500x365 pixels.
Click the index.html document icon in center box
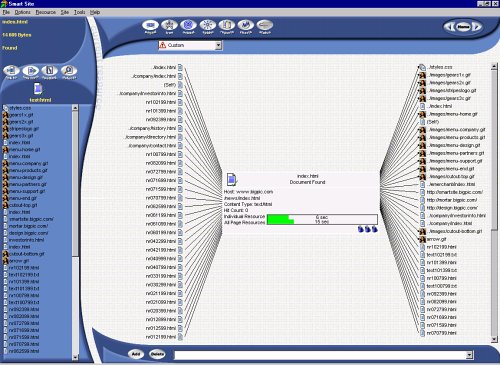232,179
